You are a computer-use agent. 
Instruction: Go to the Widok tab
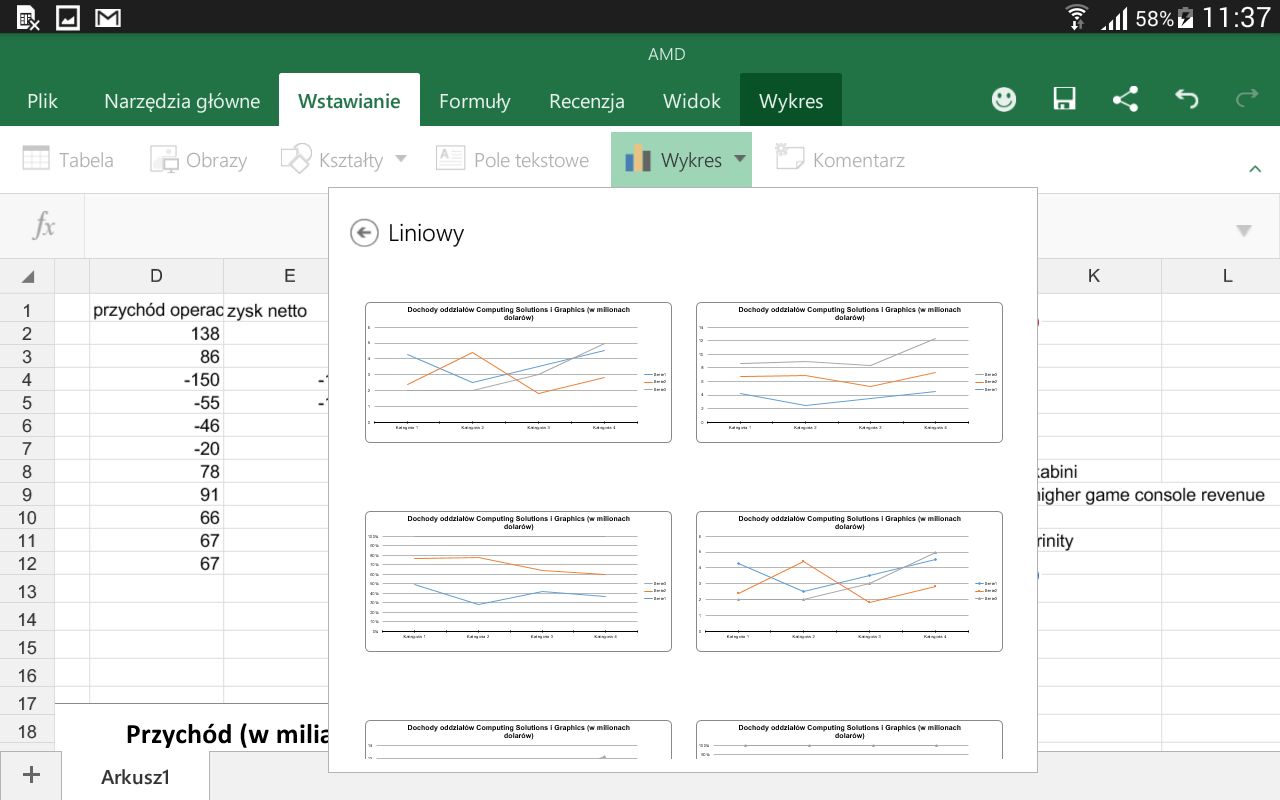[x=692, y=100]
